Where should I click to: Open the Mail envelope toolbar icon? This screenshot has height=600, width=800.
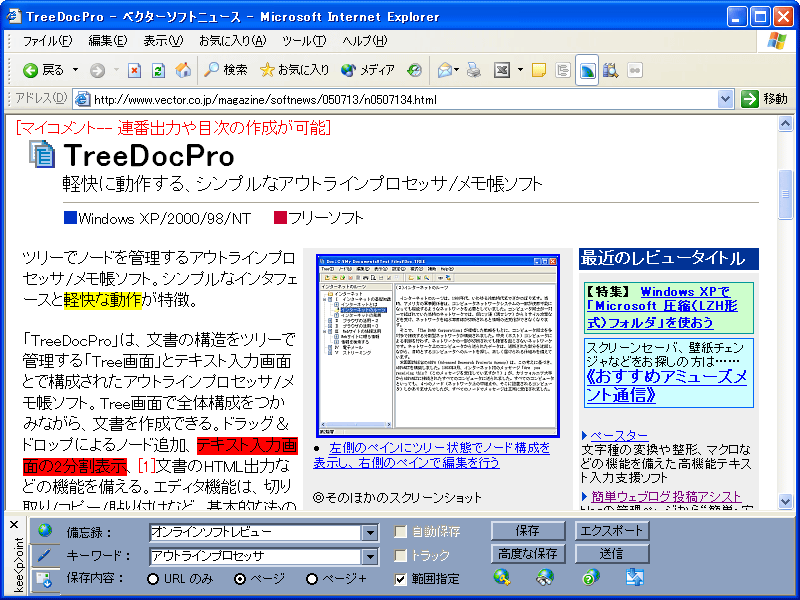[445, 70]
